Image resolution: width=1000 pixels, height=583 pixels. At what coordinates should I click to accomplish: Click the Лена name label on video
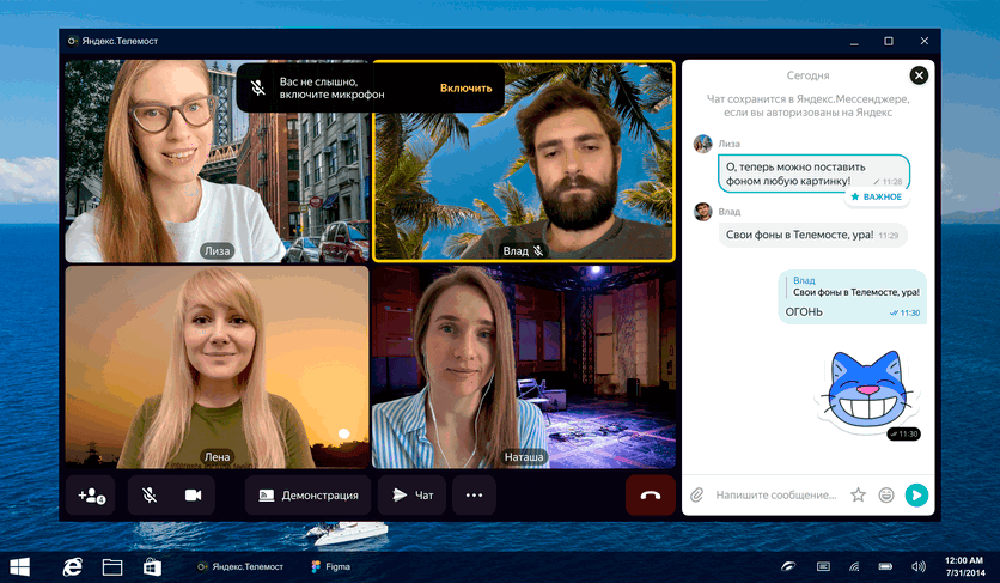coord(217,457)
